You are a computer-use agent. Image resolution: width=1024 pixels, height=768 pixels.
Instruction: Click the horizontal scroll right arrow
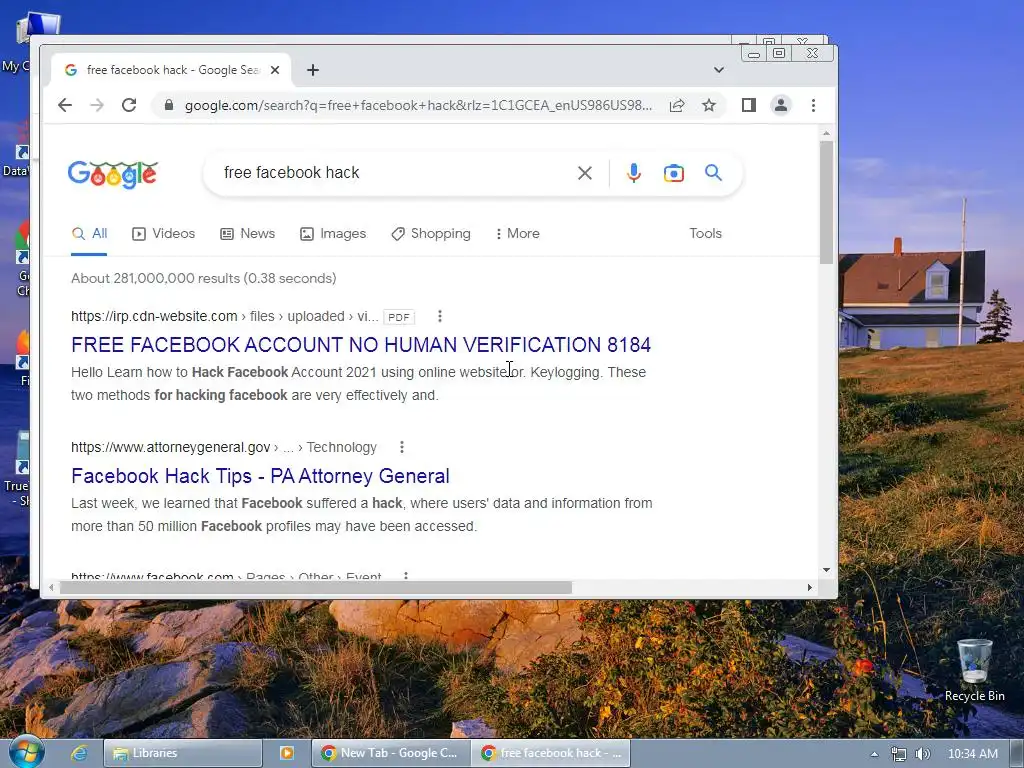point(810,588)
